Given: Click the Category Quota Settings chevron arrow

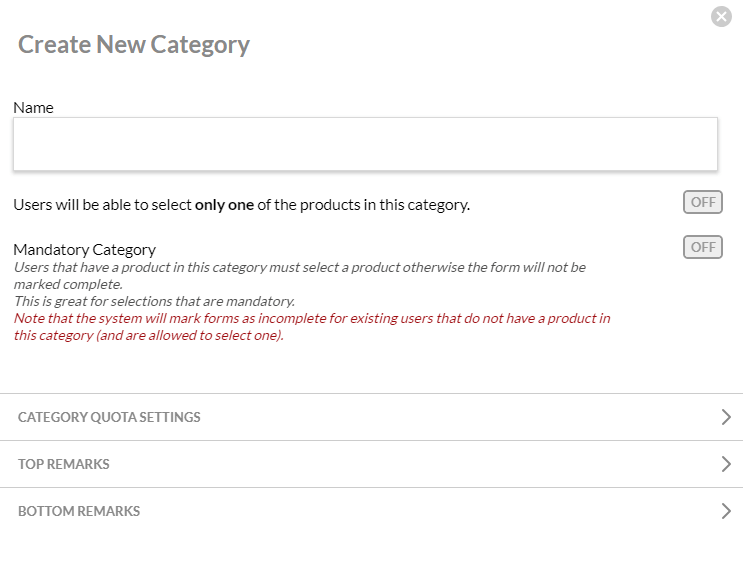Looking at the screenshot, I should (727, 417).
